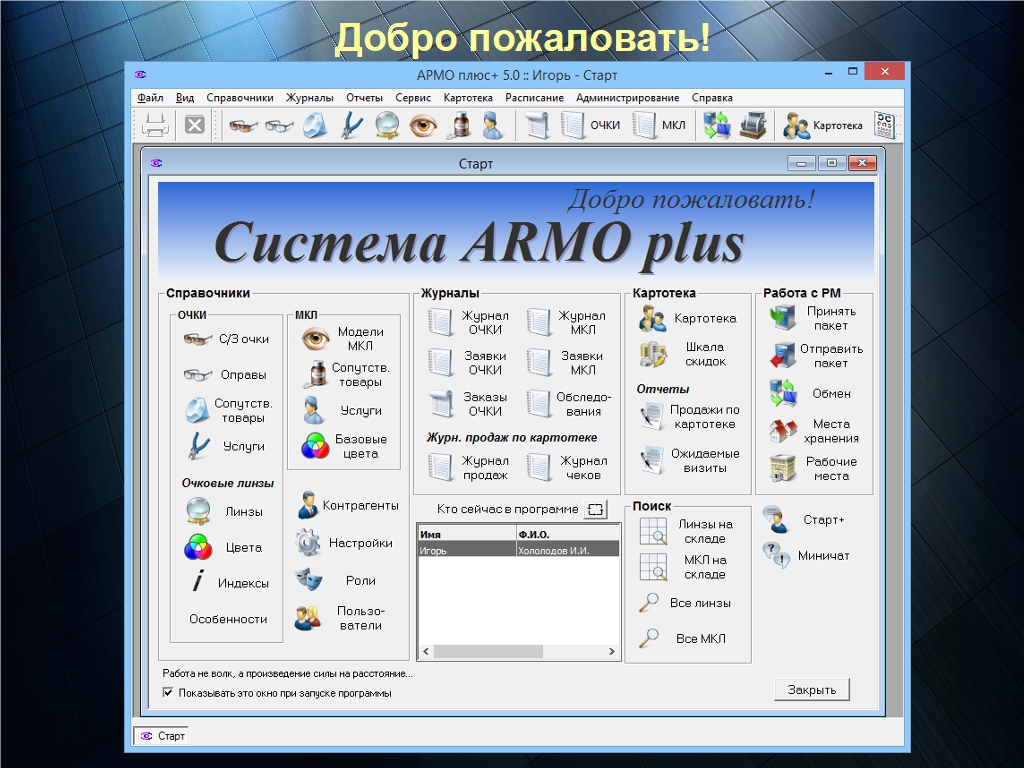Viewport: 1024px width, 768px height.
Task: Open the Миничат chat
Action: tap(776, 555)
